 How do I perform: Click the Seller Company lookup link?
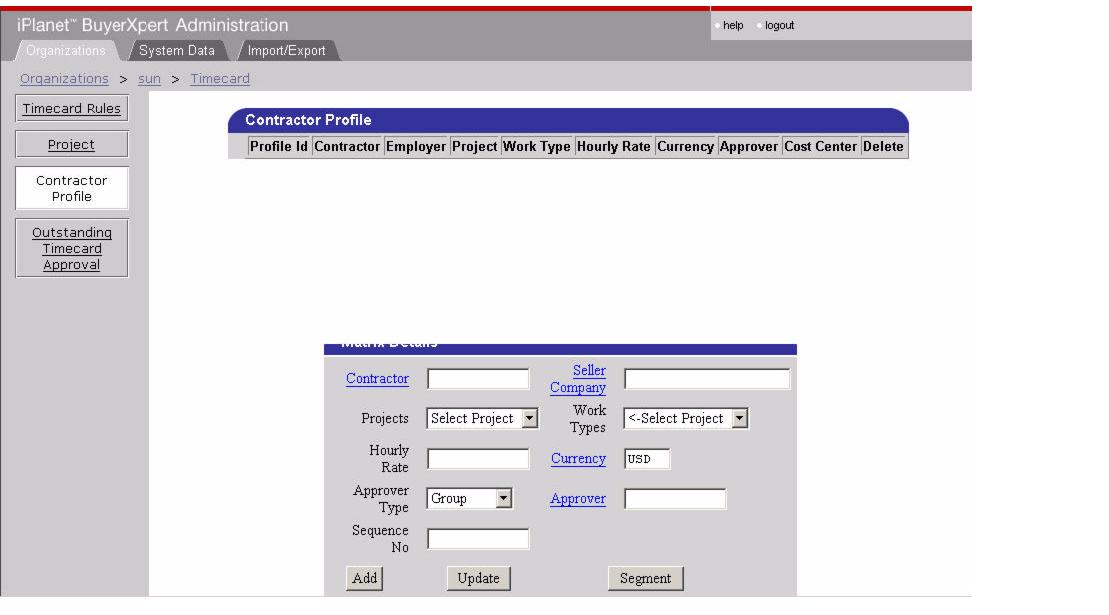(578, 378)
